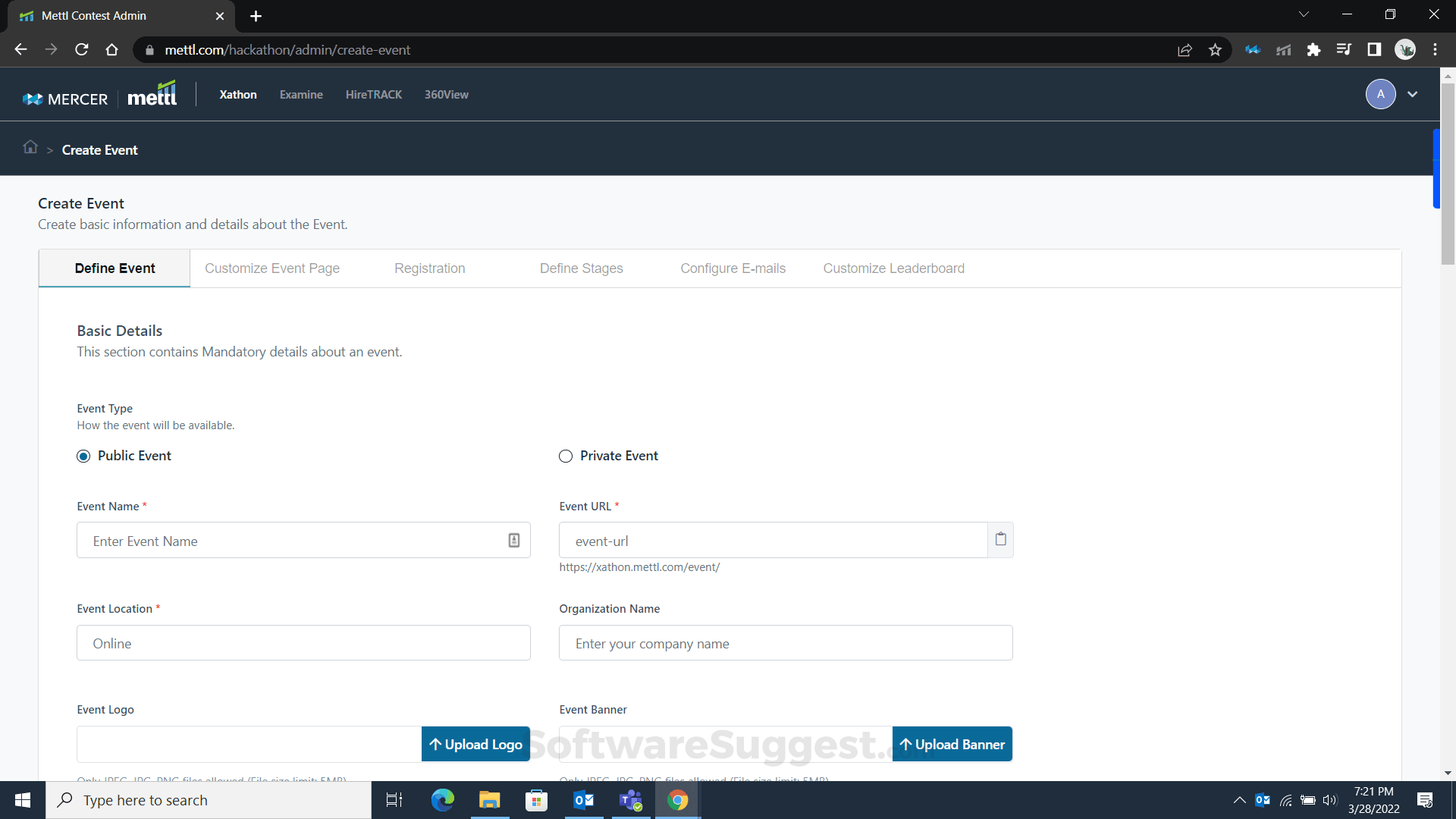
Task: Click the Mercer logo
Action: pos(65,98)
